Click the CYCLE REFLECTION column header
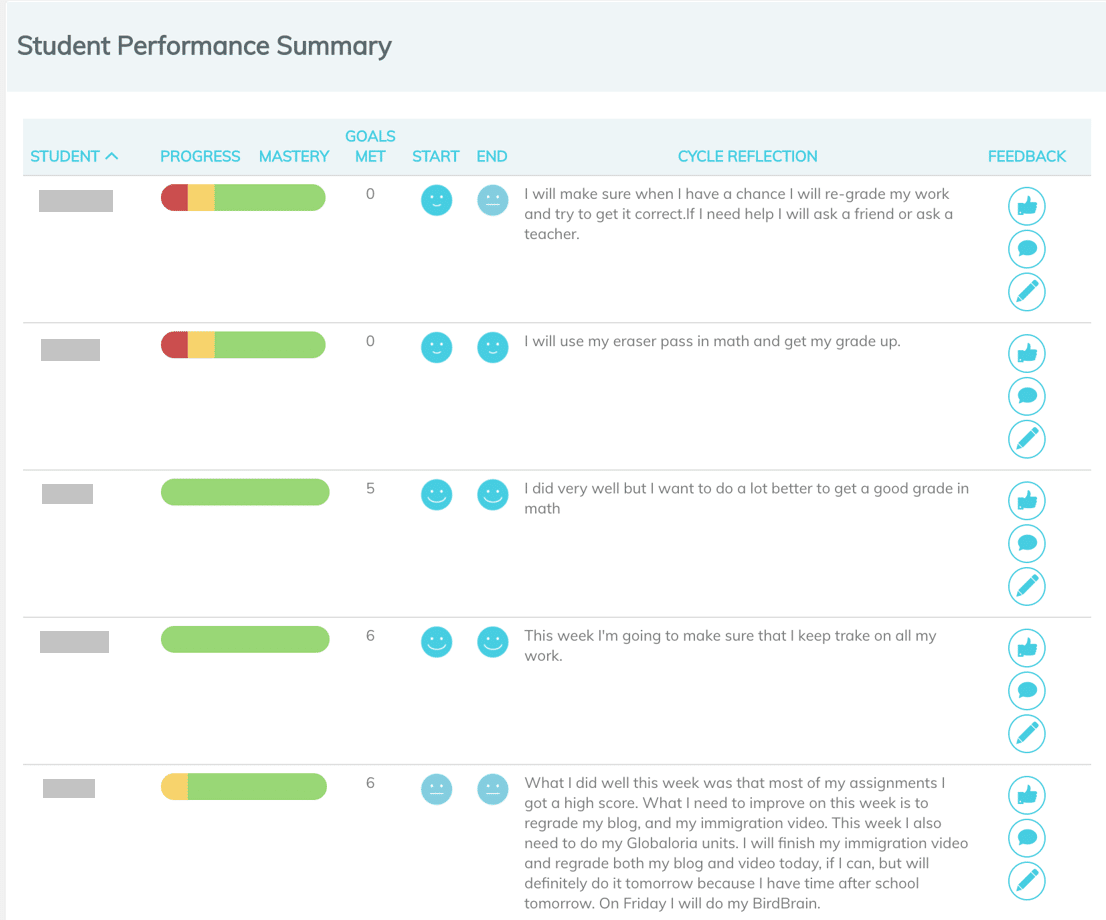Screen dimensions: 1106x920 point(747,156)
